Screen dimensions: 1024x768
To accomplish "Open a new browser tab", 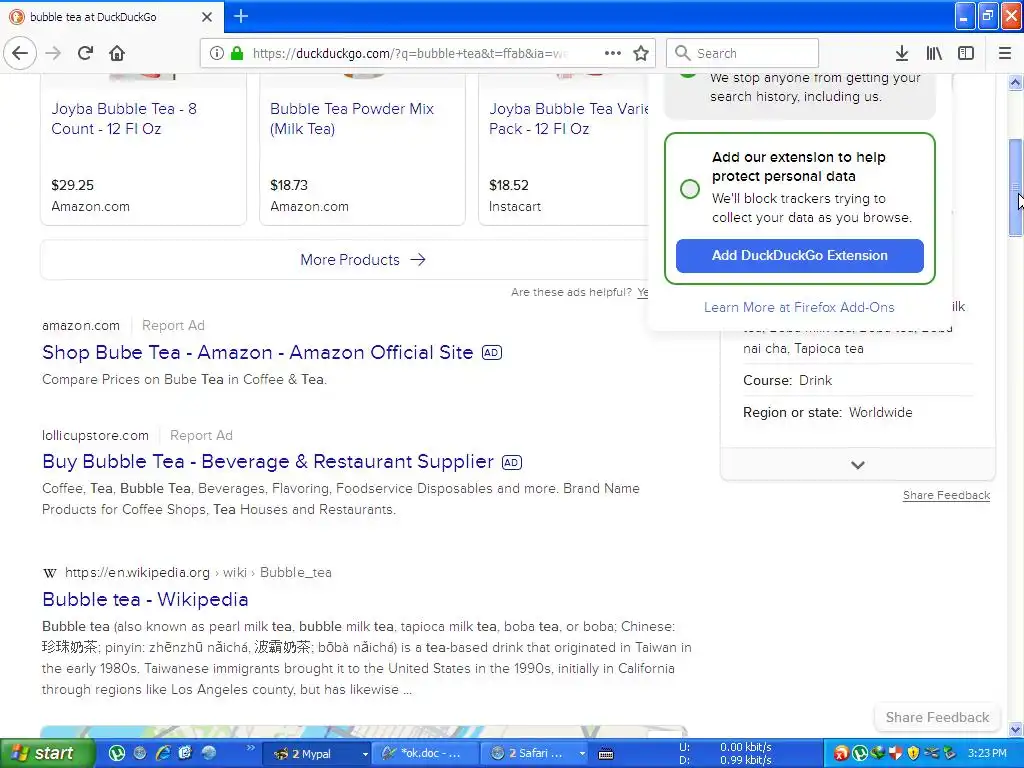I will (x=241, y=16).
